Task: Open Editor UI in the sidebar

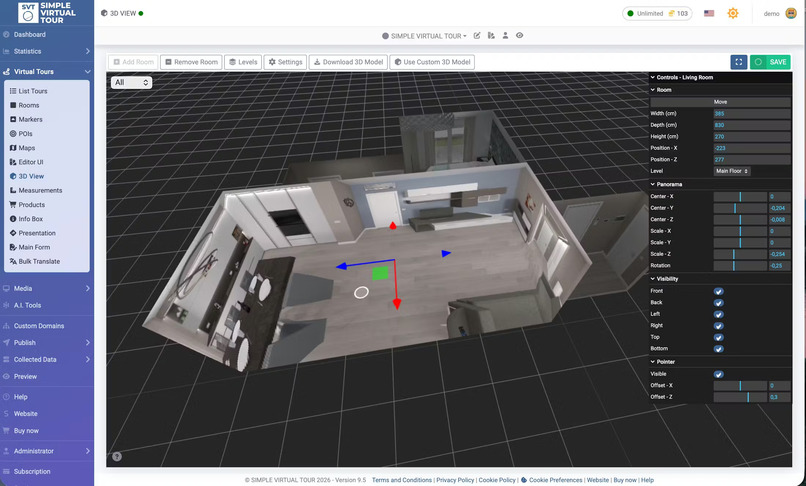Action: pyautogui.click(x=31, y=162)
